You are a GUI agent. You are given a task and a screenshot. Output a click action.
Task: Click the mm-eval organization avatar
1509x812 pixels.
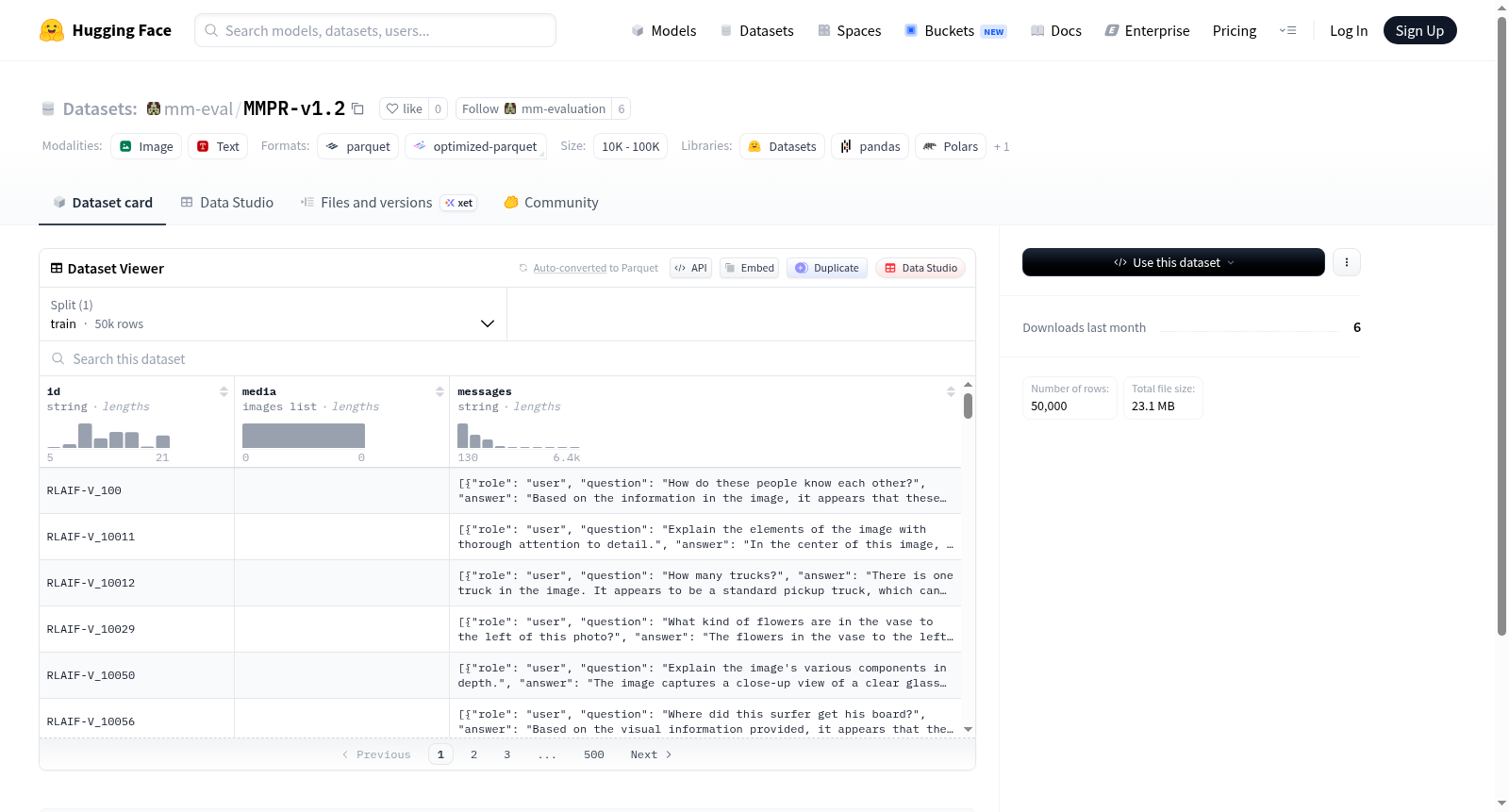(154, 108)
